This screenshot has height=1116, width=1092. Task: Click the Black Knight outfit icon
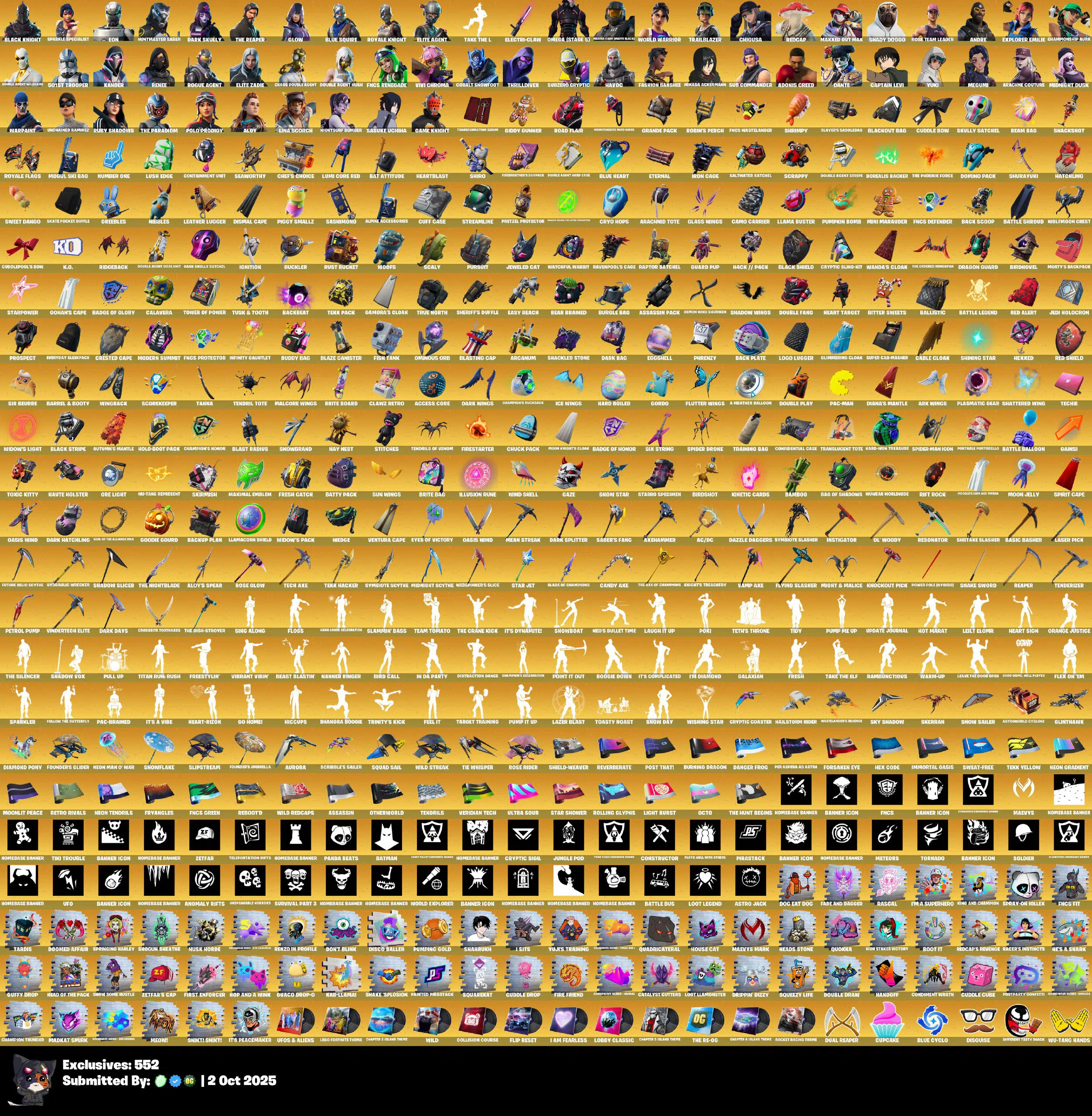(22, 20)
